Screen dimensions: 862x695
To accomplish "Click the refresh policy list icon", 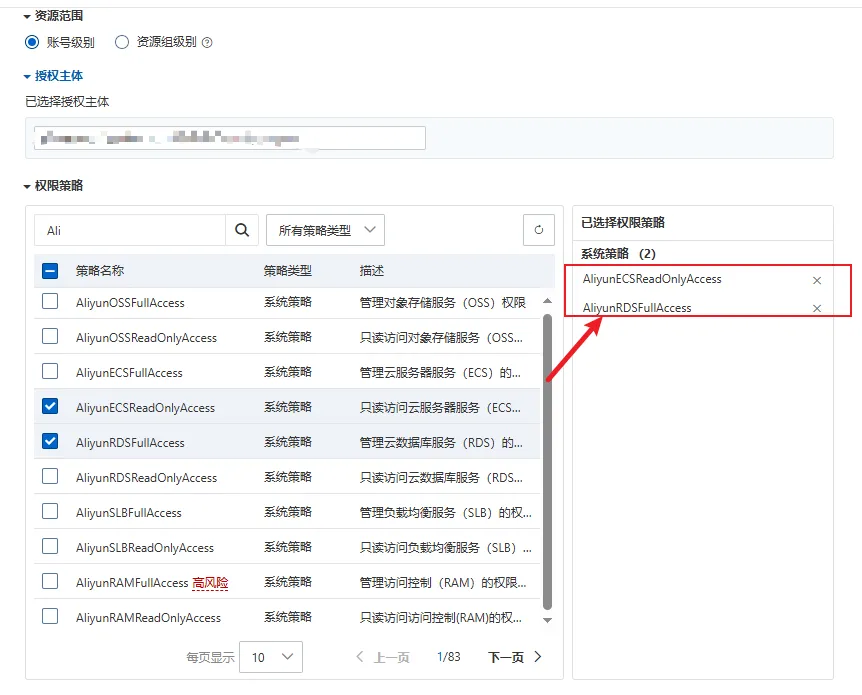I will coord(539,230).
